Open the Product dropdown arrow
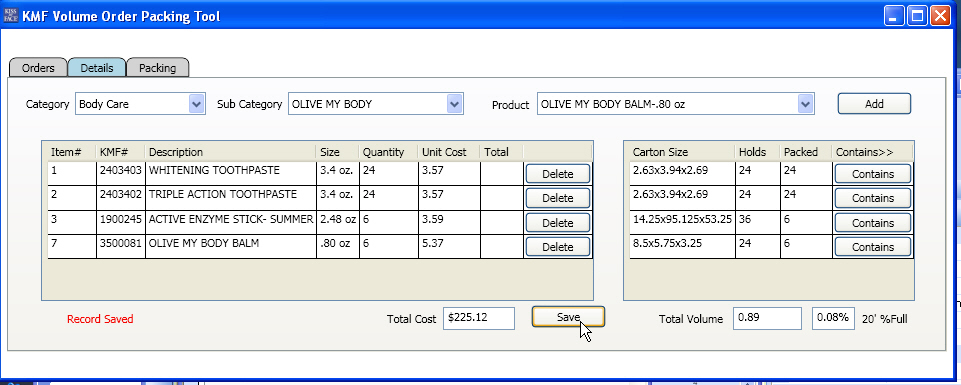This screenshot has height=385, width=961. [x=805, y=104]
